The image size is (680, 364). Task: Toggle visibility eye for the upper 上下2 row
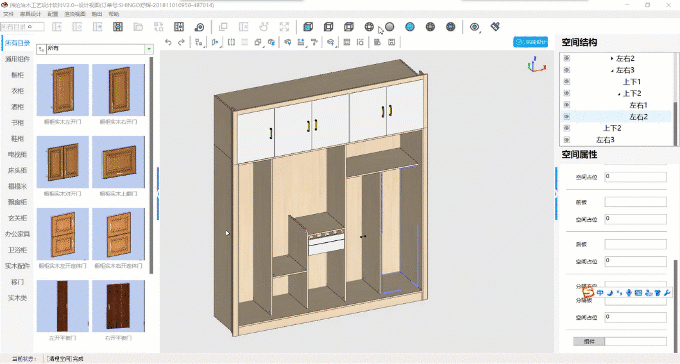(x=566, y=93)
